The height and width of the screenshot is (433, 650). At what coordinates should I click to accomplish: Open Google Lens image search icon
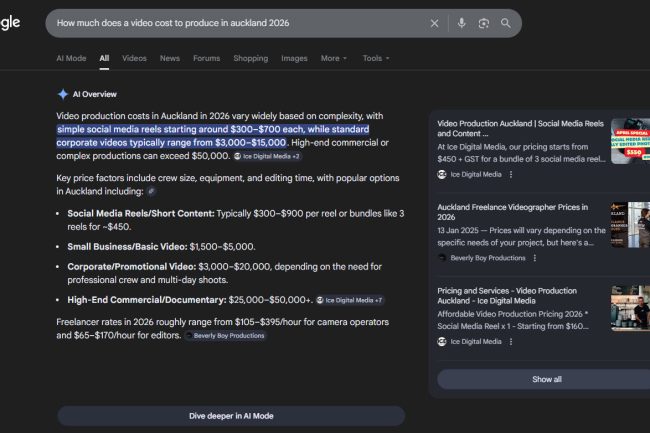point(483,23)
